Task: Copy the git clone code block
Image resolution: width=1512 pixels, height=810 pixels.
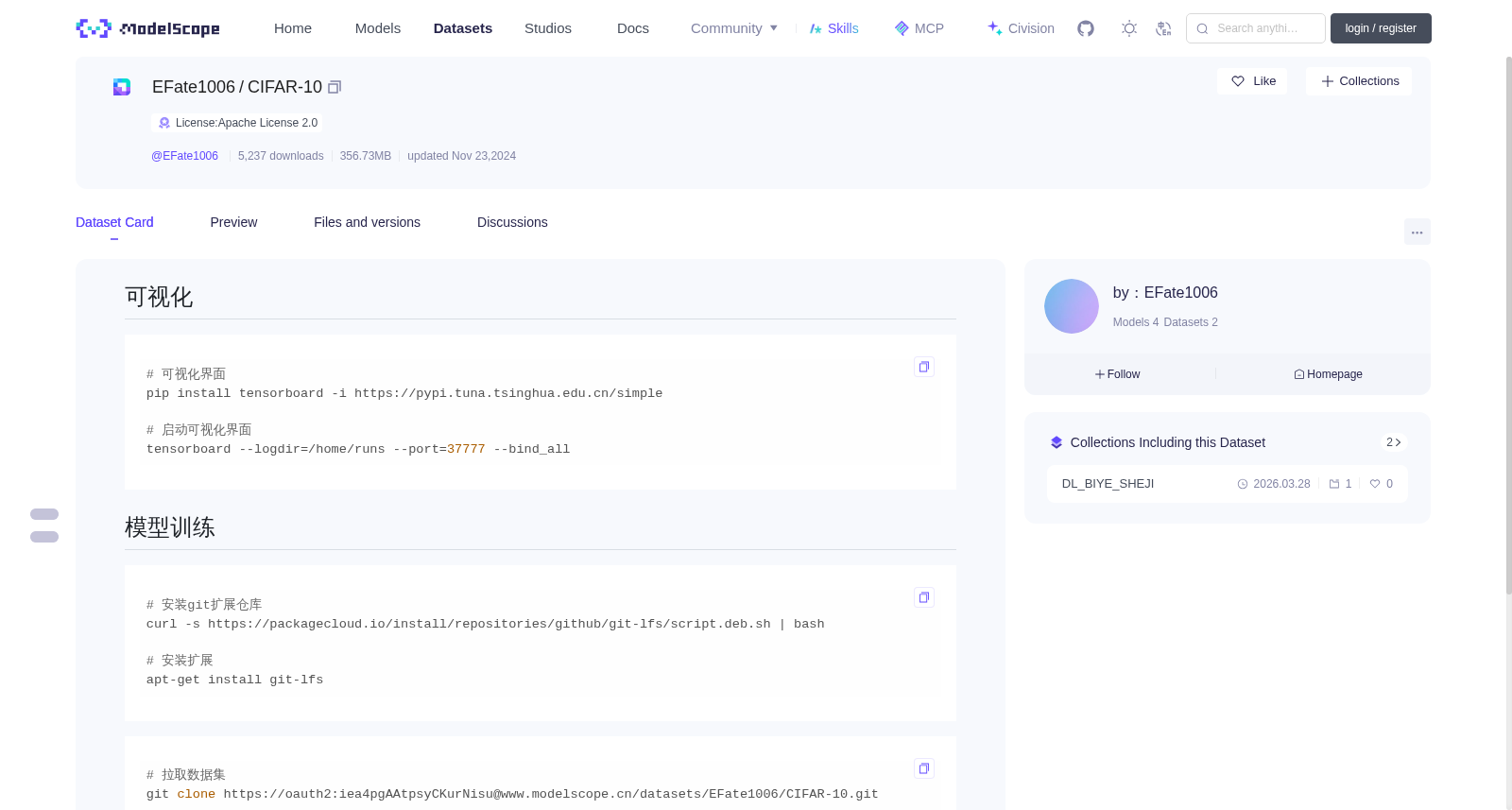Action: (x=924, y=768)
